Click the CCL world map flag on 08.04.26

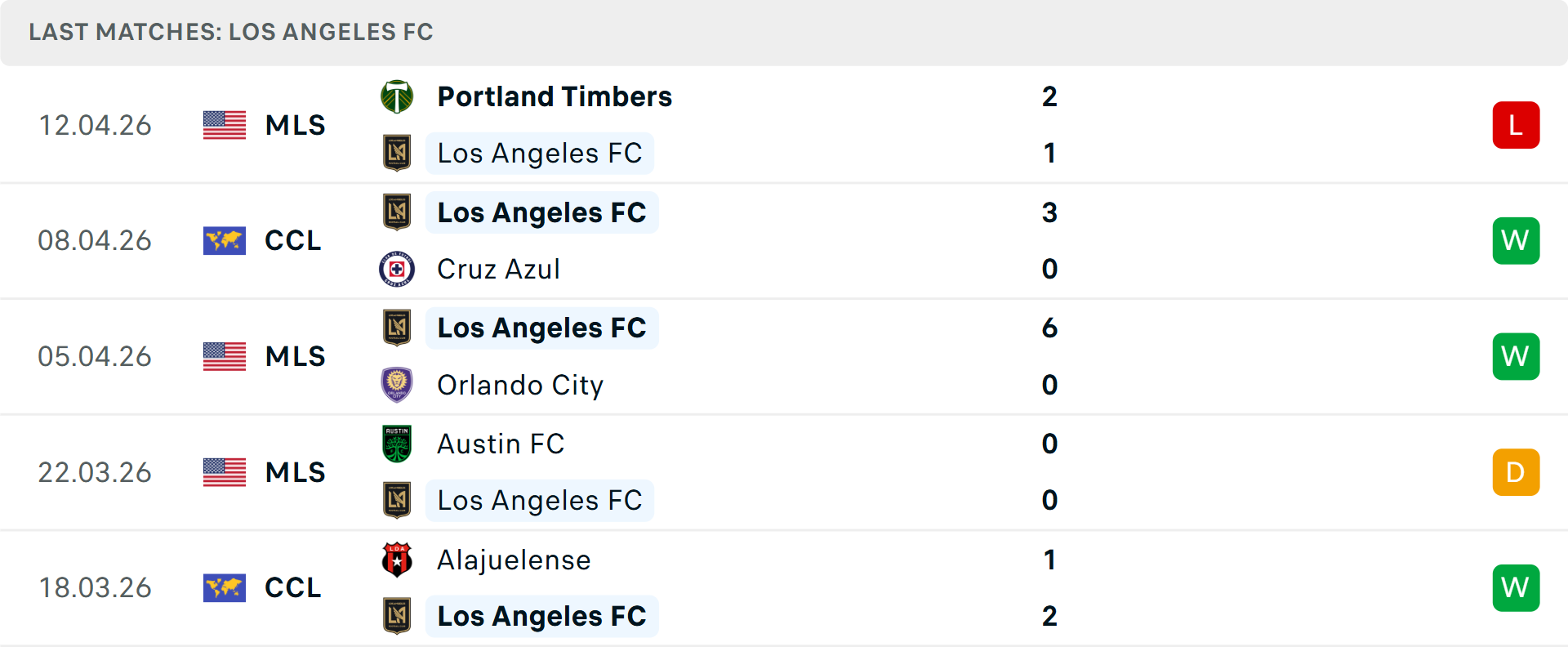[x=225, y=241]
